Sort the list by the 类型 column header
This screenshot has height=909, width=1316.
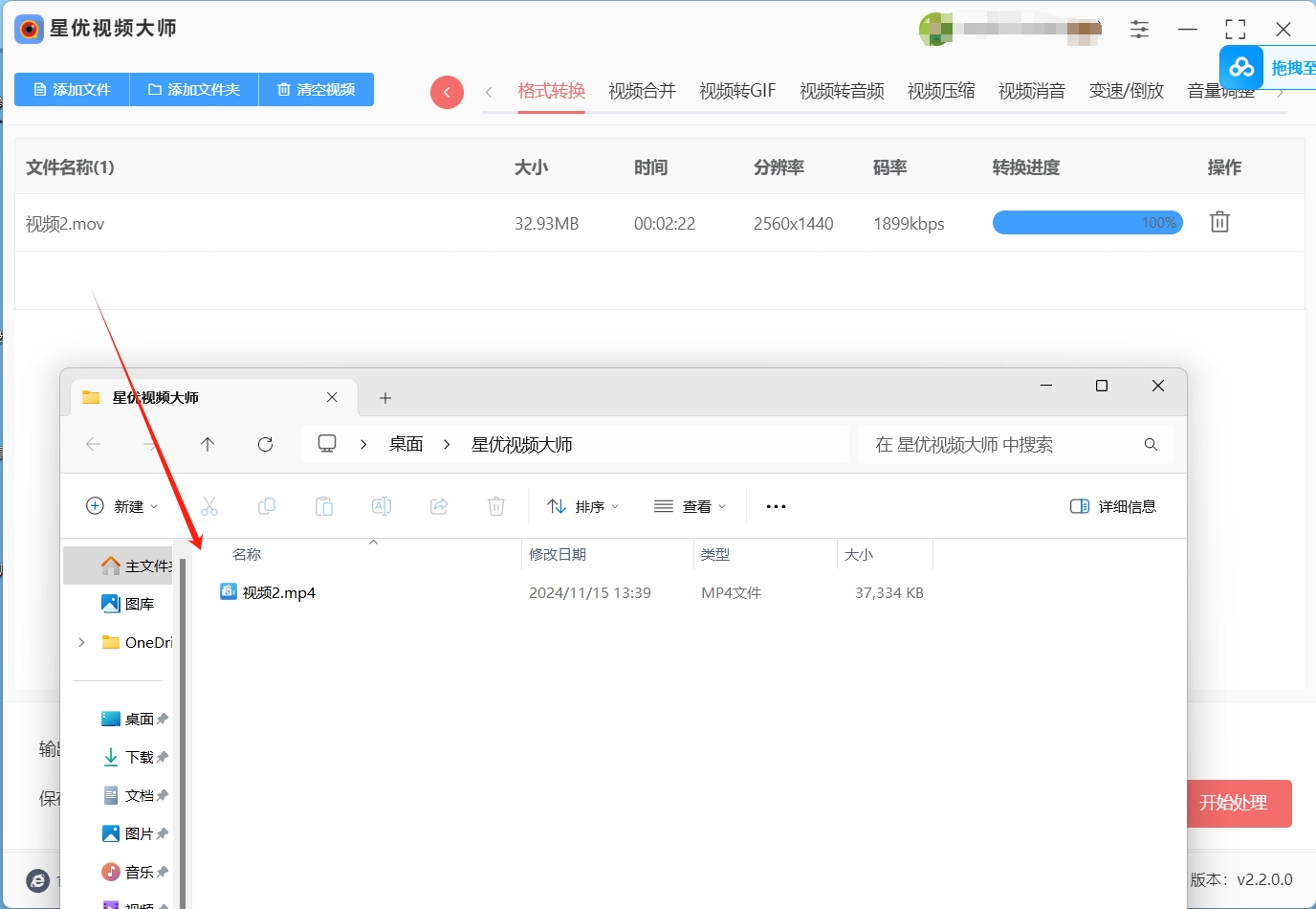pos(715,555)
